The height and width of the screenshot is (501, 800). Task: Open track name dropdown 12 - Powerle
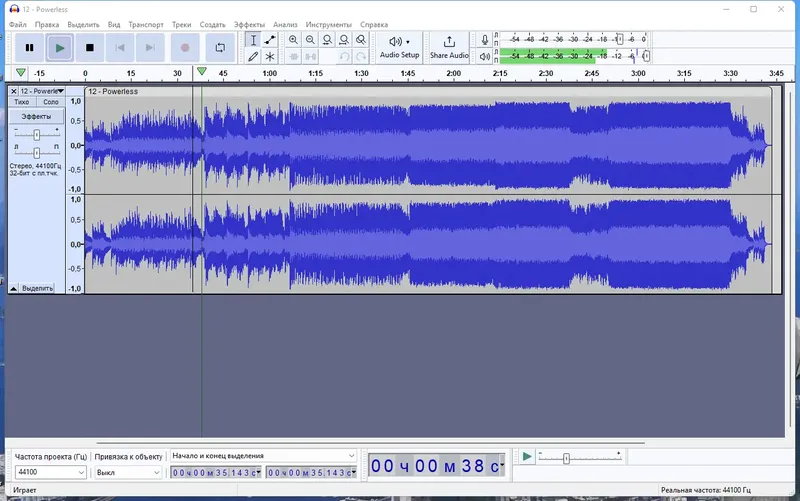click(42, 91)
